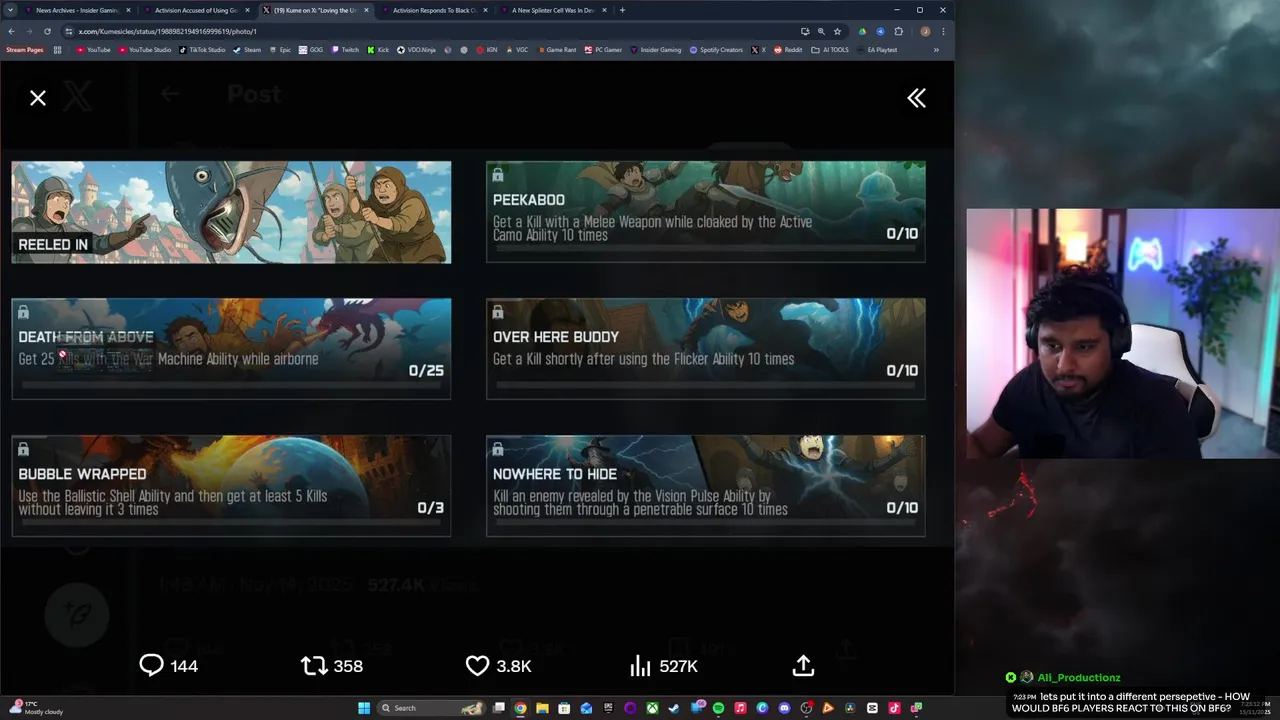This screenshot has width=1280, height=720.
Task: Reload the current page
Action: pyautogui.click(x=46, y=31)
